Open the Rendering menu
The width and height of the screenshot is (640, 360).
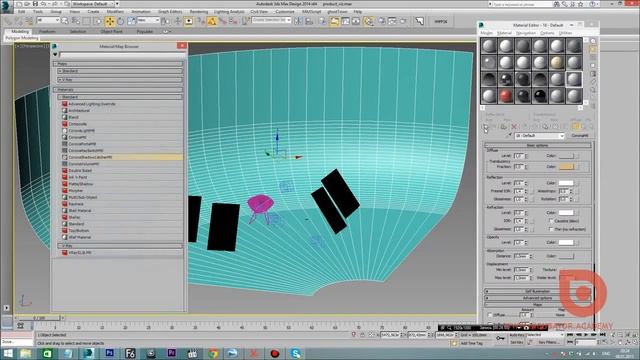click(x=199, y=12)
